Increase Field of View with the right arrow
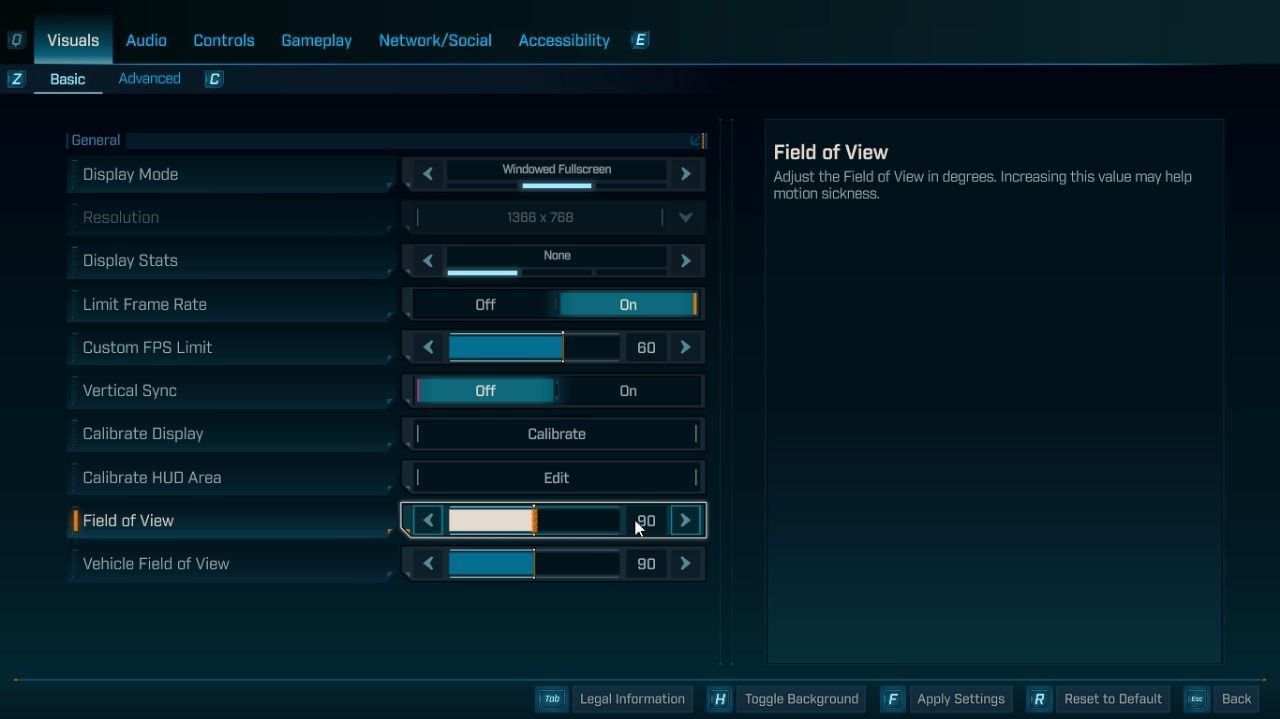This screenshot has height=719, width=1280. click(685, 520)
